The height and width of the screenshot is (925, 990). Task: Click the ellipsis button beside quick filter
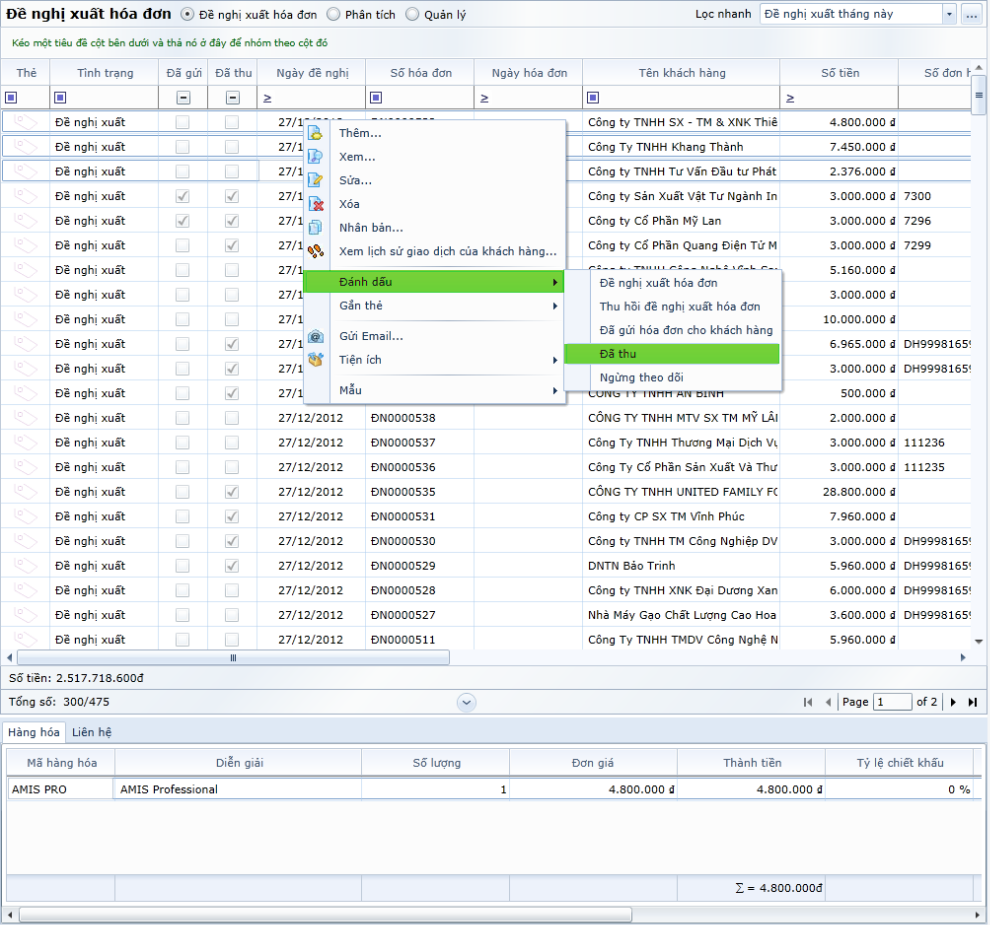[971, 15]
